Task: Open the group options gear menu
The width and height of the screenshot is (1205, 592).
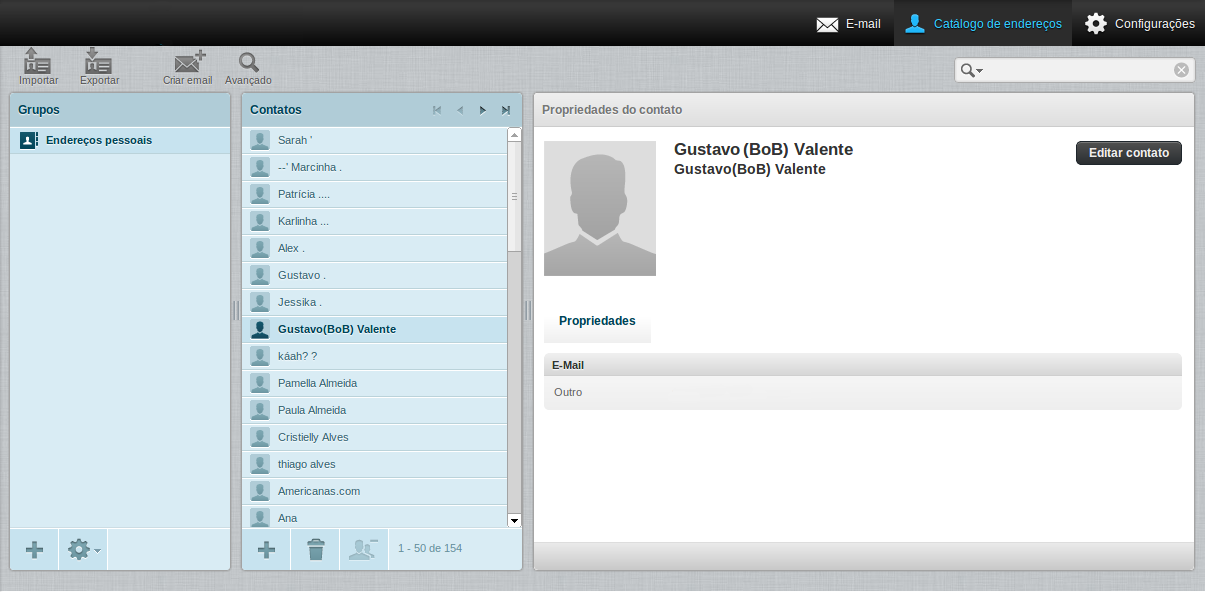Action: tap(83, 549)
